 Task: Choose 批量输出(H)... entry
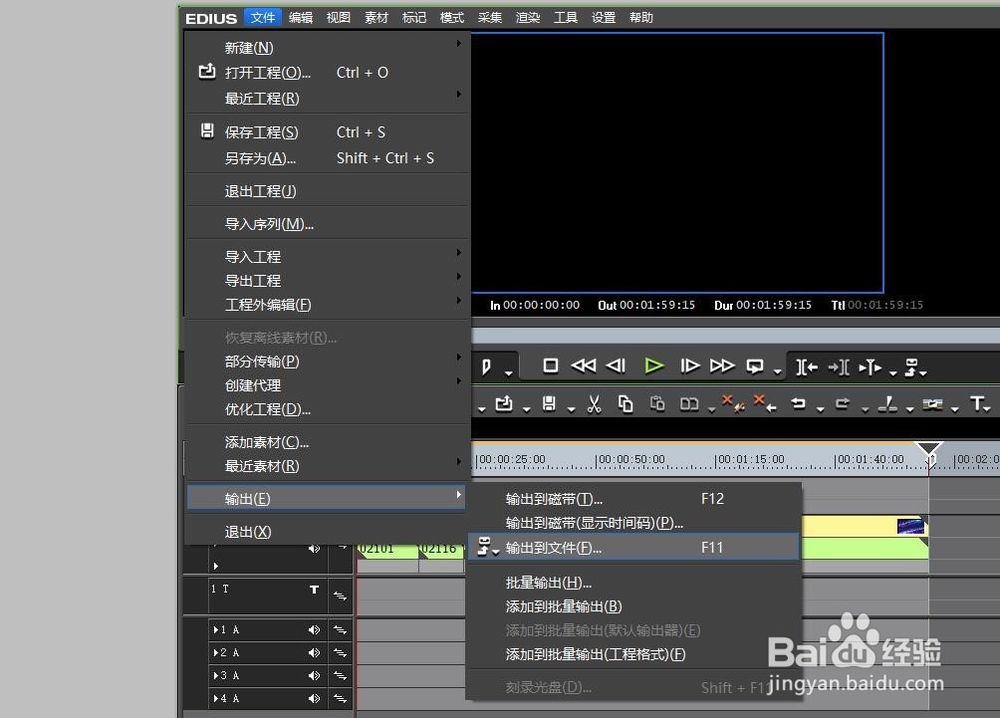(633, 583)
